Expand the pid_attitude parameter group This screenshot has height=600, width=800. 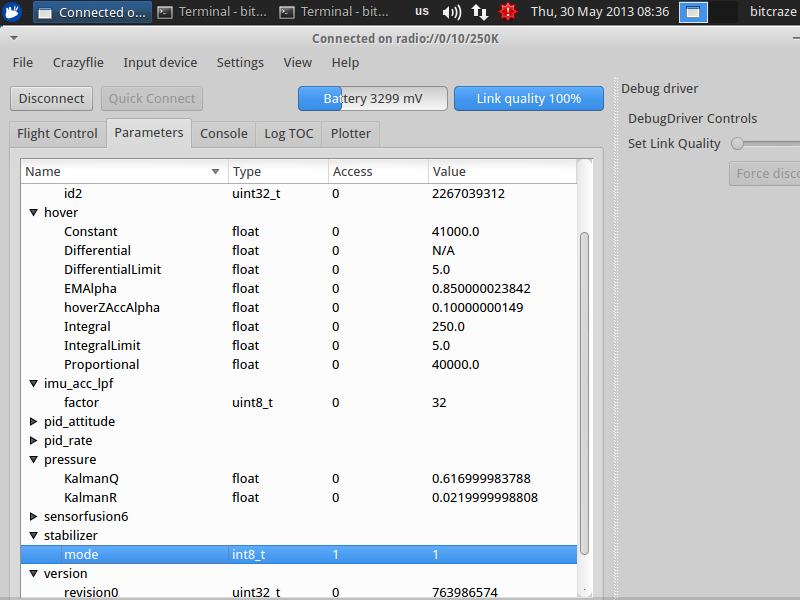click(x=35, y=422)
